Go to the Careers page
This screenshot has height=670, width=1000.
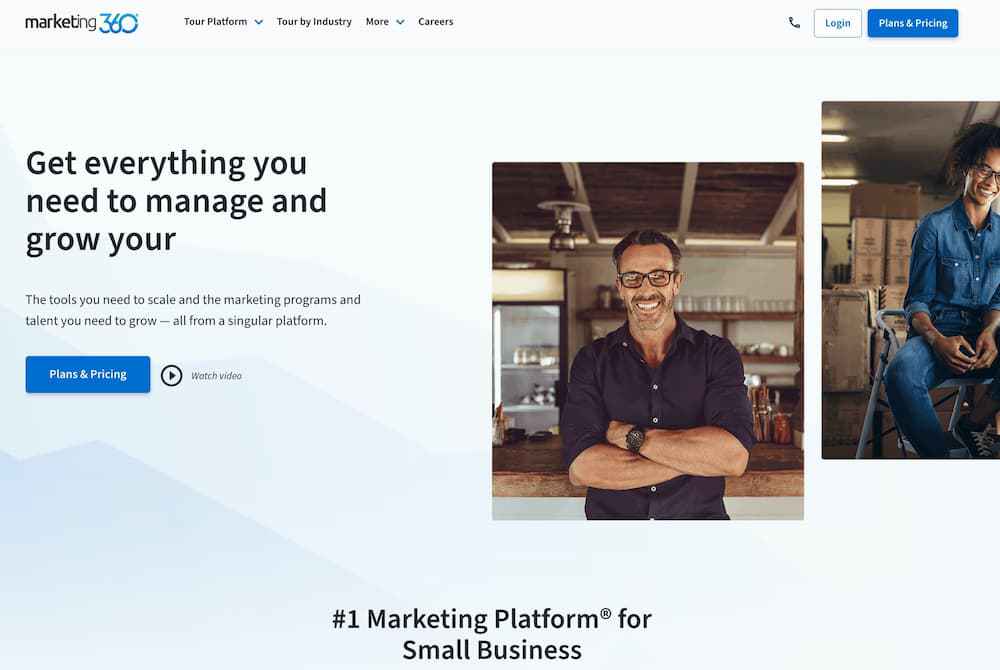pos(436,22)
